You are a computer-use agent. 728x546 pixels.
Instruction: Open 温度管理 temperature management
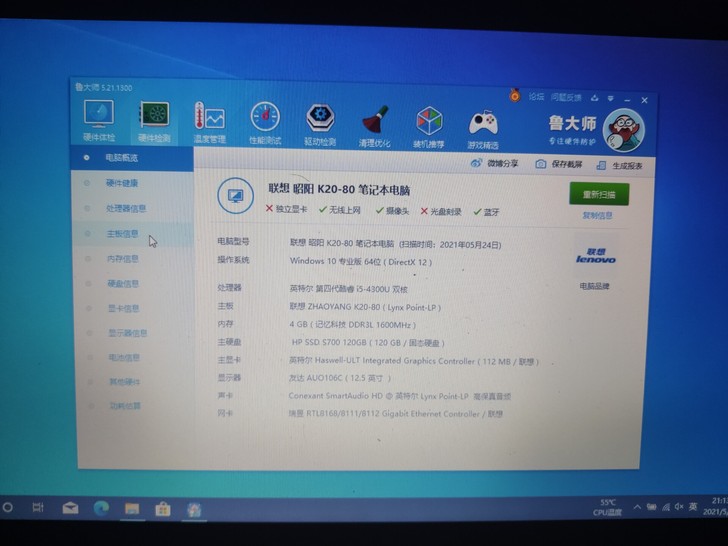click(x=209, y=123)
